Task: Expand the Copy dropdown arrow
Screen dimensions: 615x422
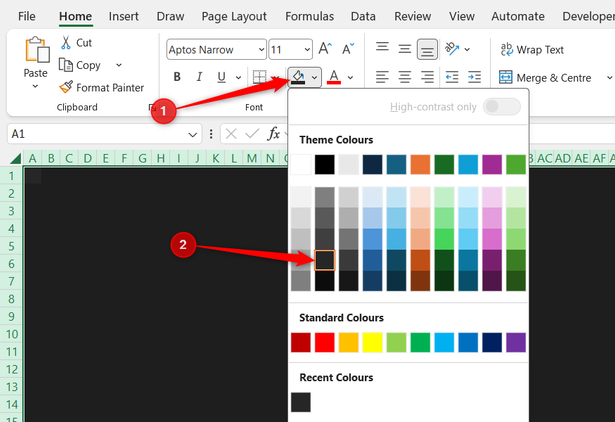Action: 119,65
